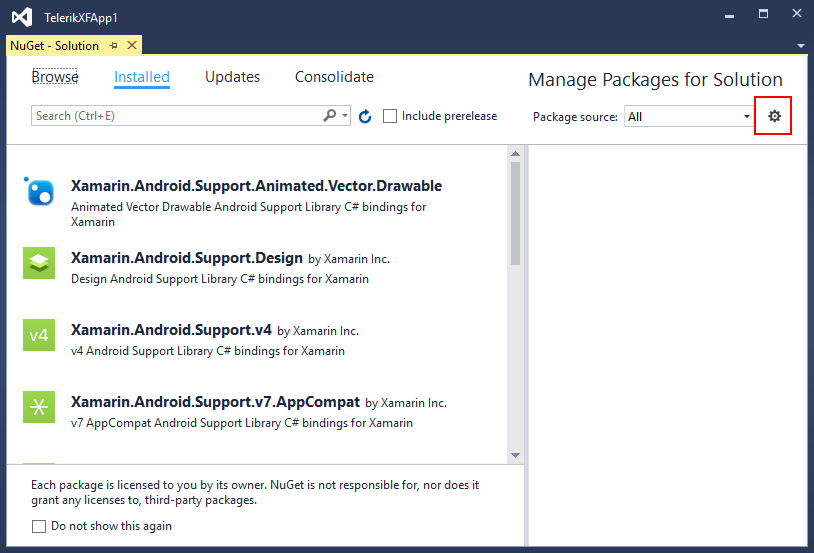Select Xamarin.Android.Support.Design package title
This screenshot has width=814, height=553.
(187, 258)
